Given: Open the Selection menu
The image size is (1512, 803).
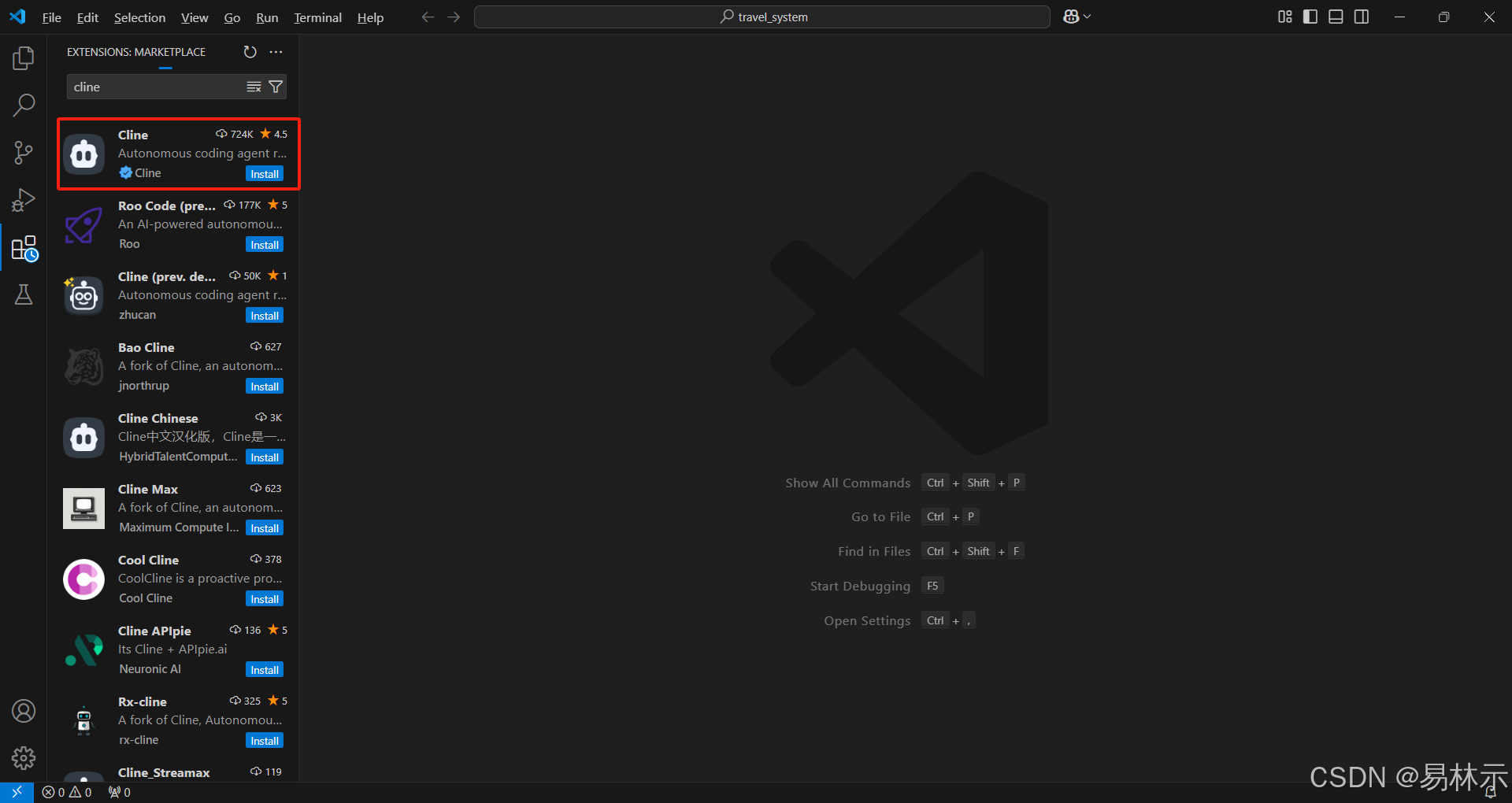Looking at the screenshot, I should coord(139,17).
